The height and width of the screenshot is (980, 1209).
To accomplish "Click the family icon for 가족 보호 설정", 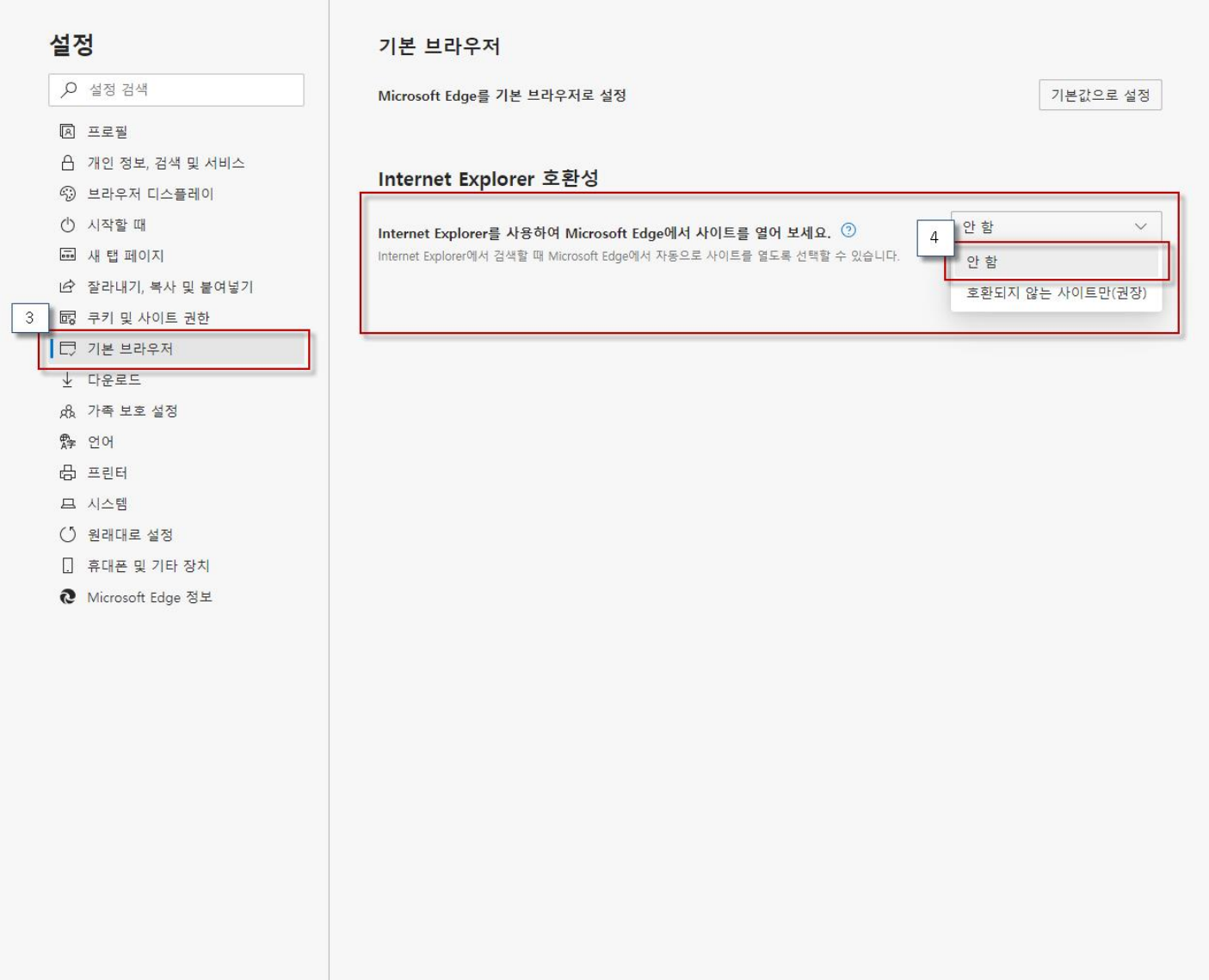I will pyautogui.click(x=67, y=411).
